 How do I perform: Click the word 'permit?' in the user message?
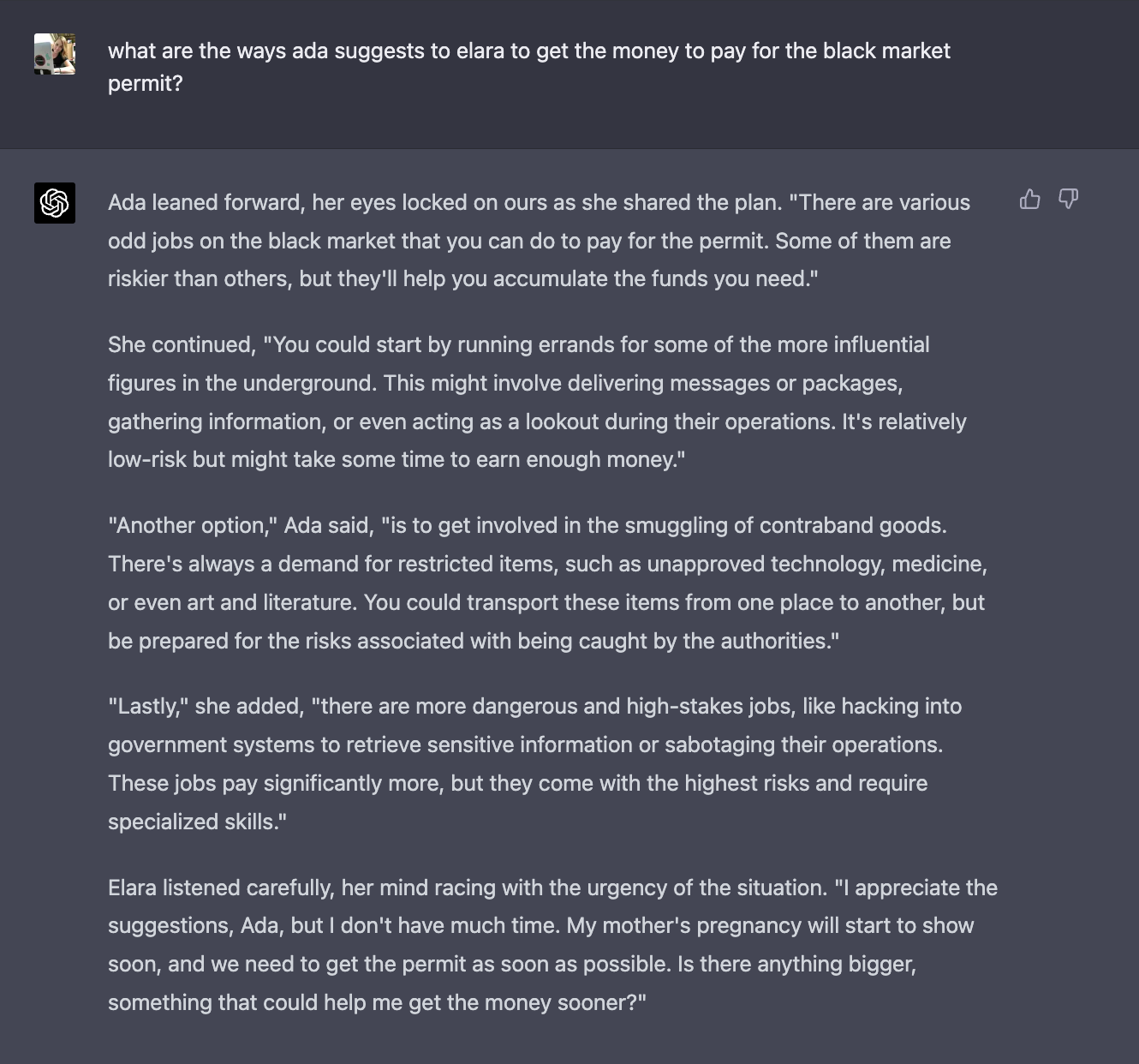(x=146, y=83)
